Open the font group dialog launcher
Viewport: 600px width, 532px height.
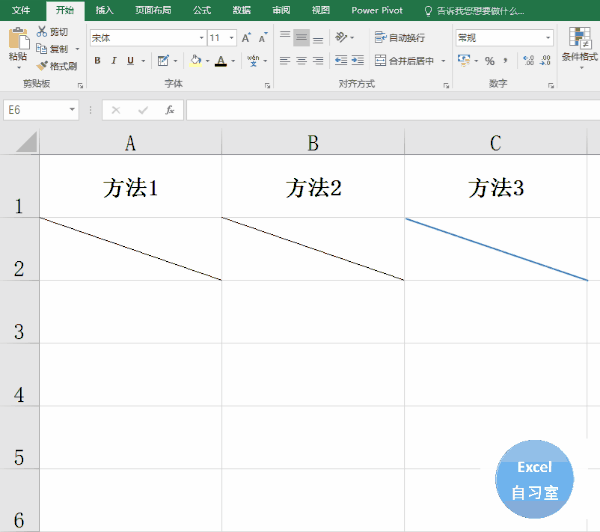[267, 85]
